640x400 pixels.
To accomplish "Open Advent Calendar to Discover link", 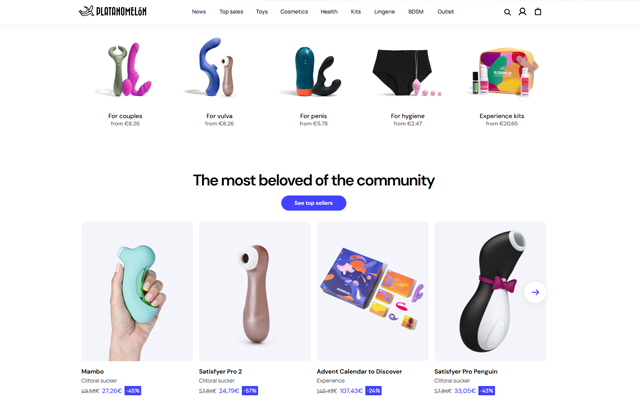I will click(359, 371).
